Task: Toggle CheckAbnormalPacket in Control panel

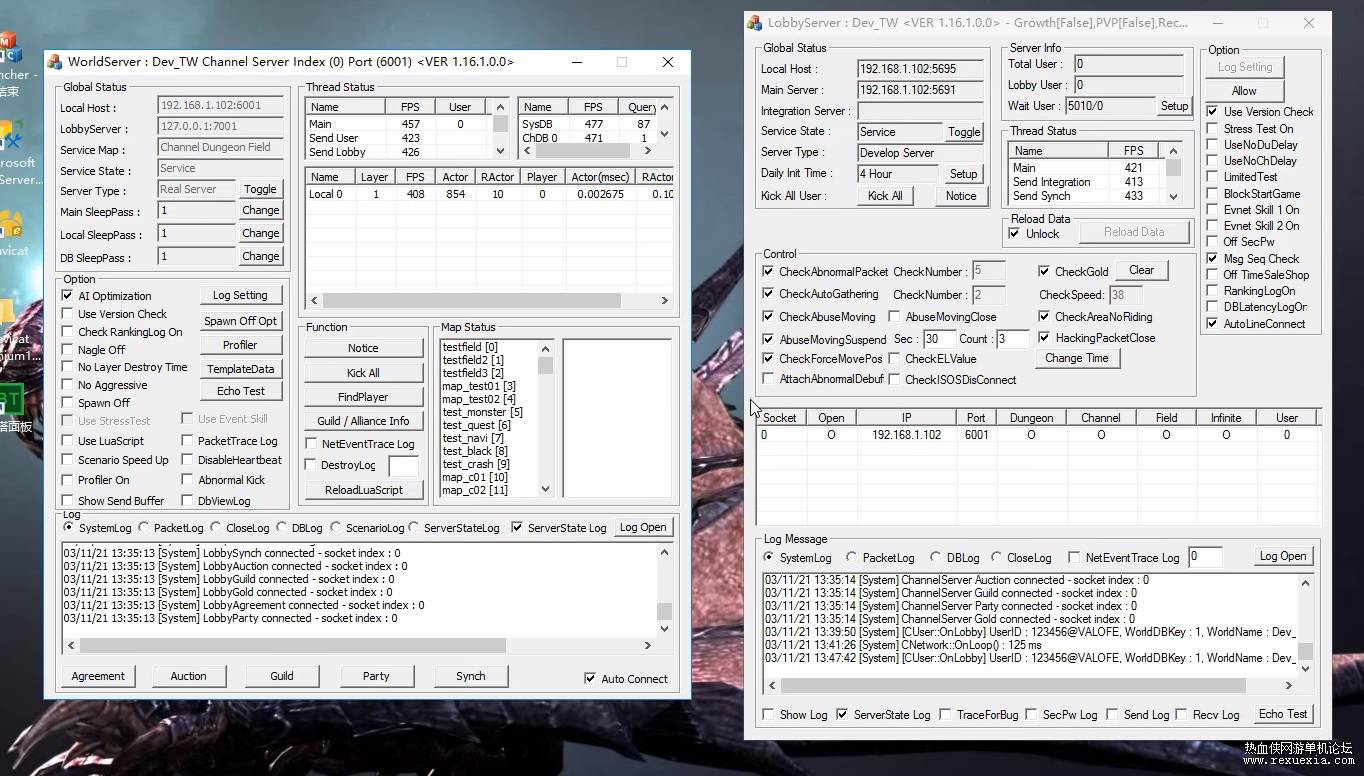Action: [768, 272]
